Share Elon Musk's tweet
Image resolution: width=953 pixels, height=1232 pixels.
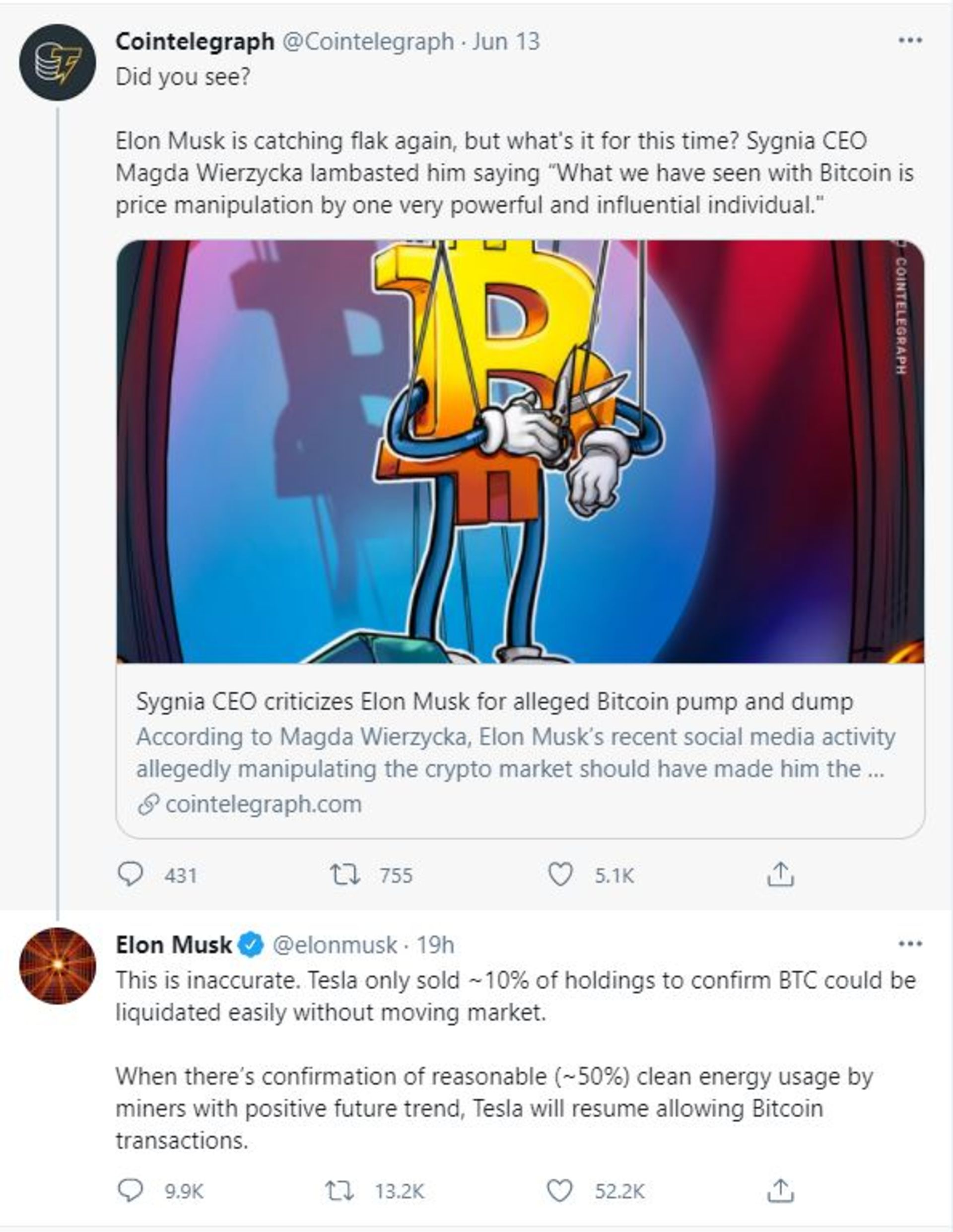coord(780,1191)
